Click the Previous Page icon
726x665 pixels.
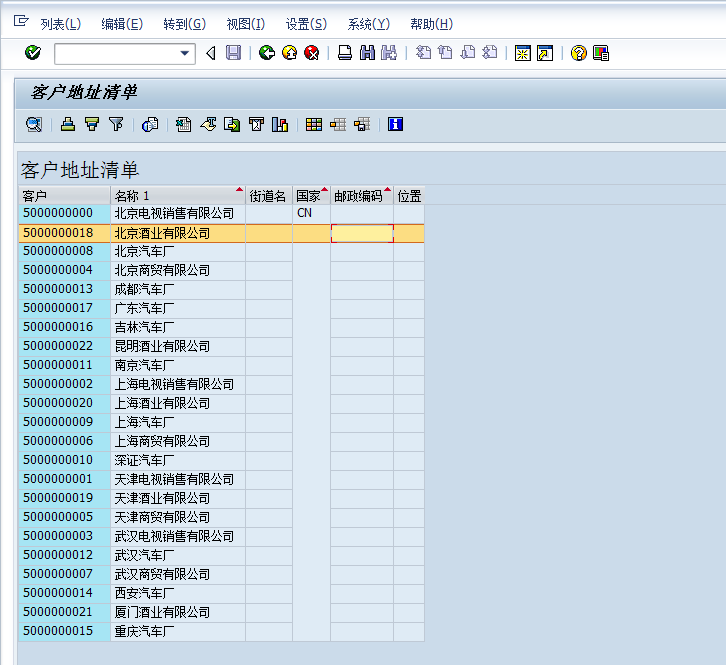coord(445,53)
